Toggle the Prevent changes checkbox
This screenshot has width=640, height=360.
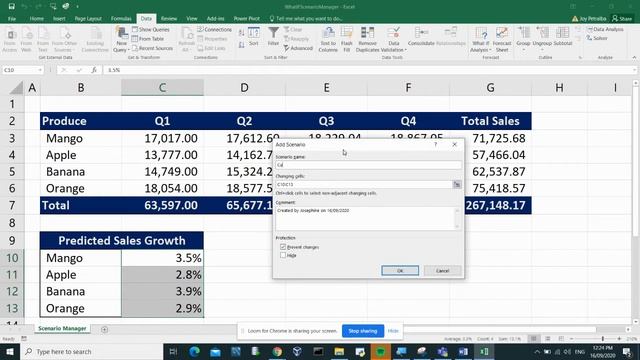click(x=283, y=247)
